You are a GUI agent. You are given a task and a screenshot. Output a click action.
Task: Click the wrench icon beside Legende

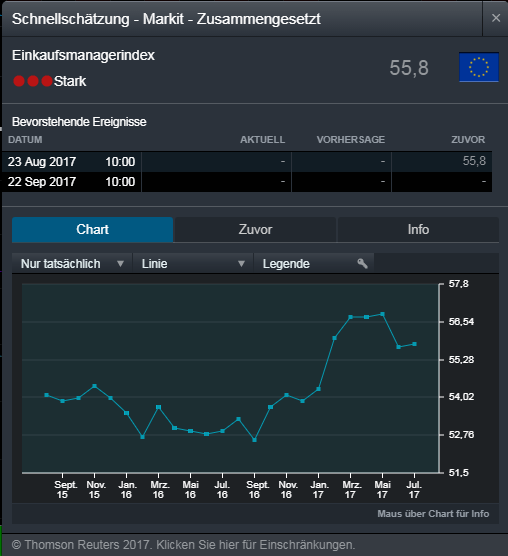click(362, 263)
